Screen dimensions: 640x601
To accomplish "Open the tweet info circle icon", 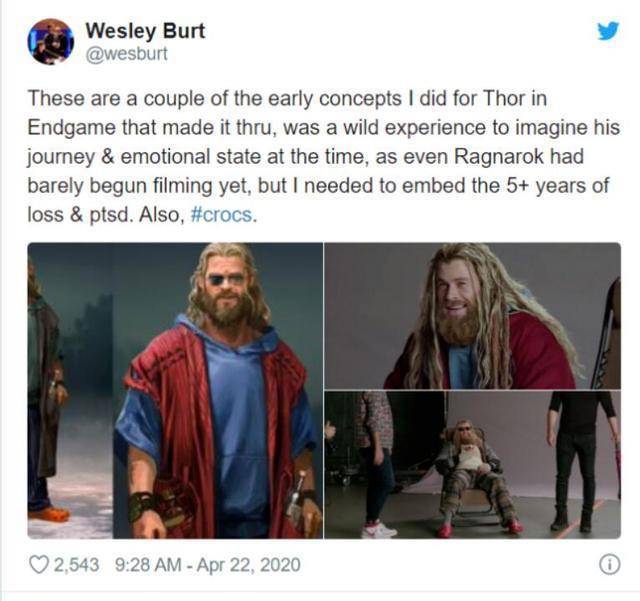I will [610, 565].
